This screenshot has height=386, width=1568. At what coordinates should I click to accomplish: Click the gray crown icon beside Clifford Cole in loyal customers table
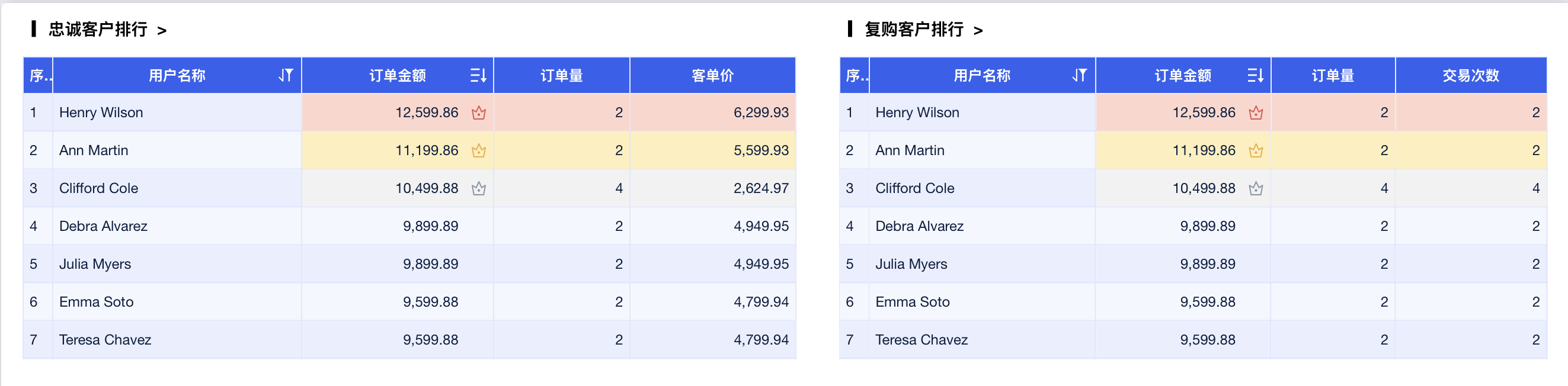click(x=478, y=189)
